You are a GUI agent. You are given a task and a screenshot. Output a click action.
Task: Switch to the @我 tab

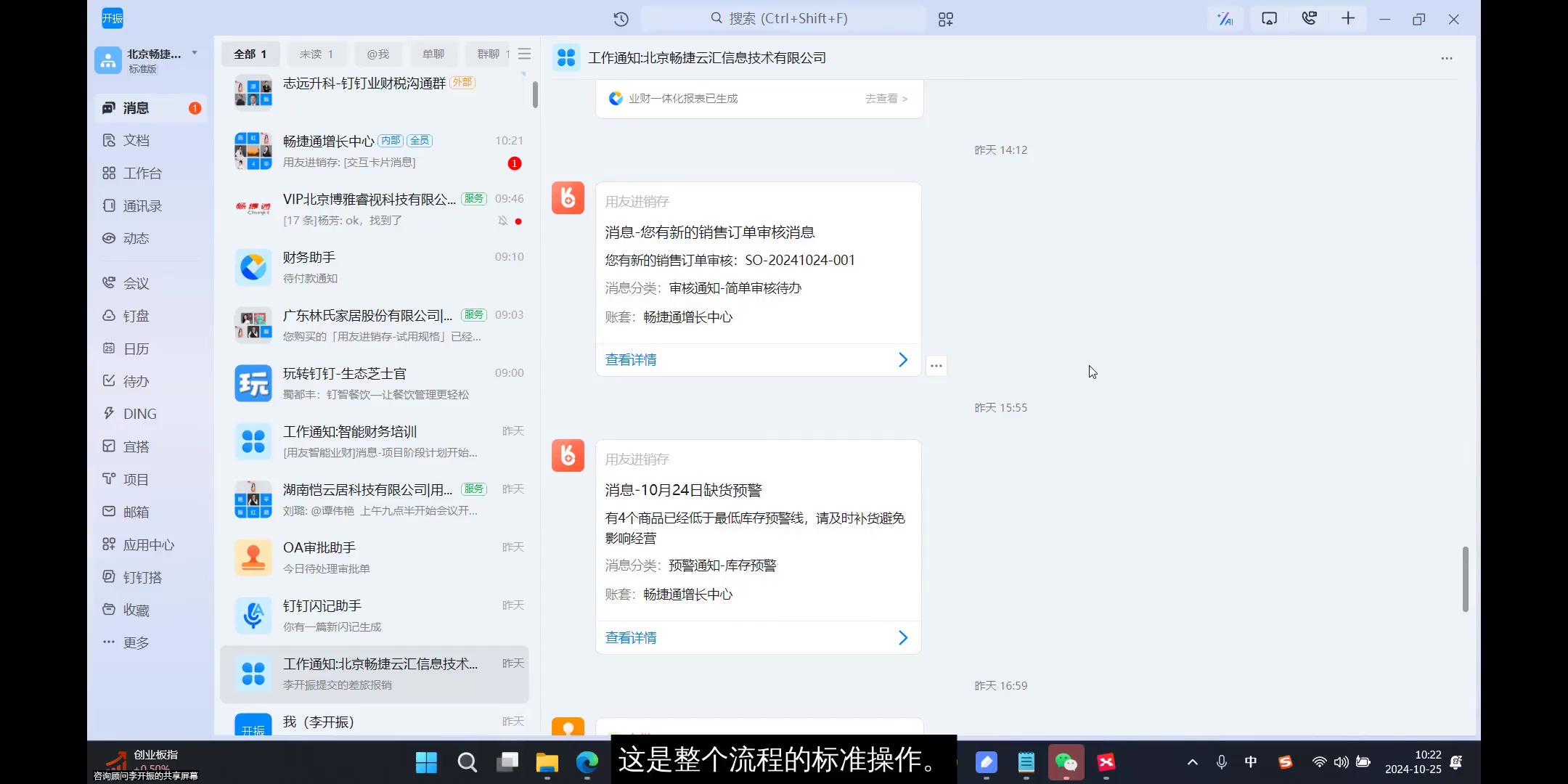[377, 53]
